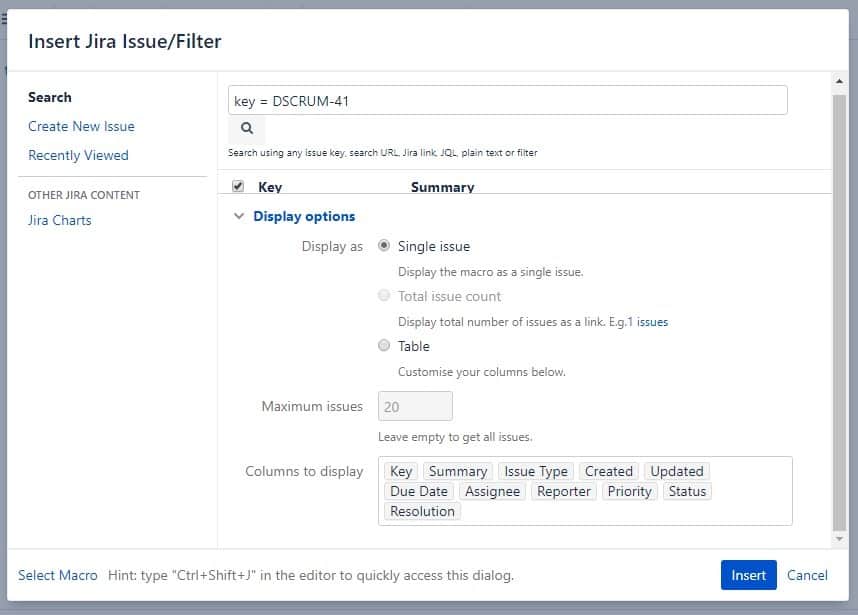The width and height of the screenshot is (858, 615).
Task: Open the Search section in the sidebar
Action: pos(49,97)
